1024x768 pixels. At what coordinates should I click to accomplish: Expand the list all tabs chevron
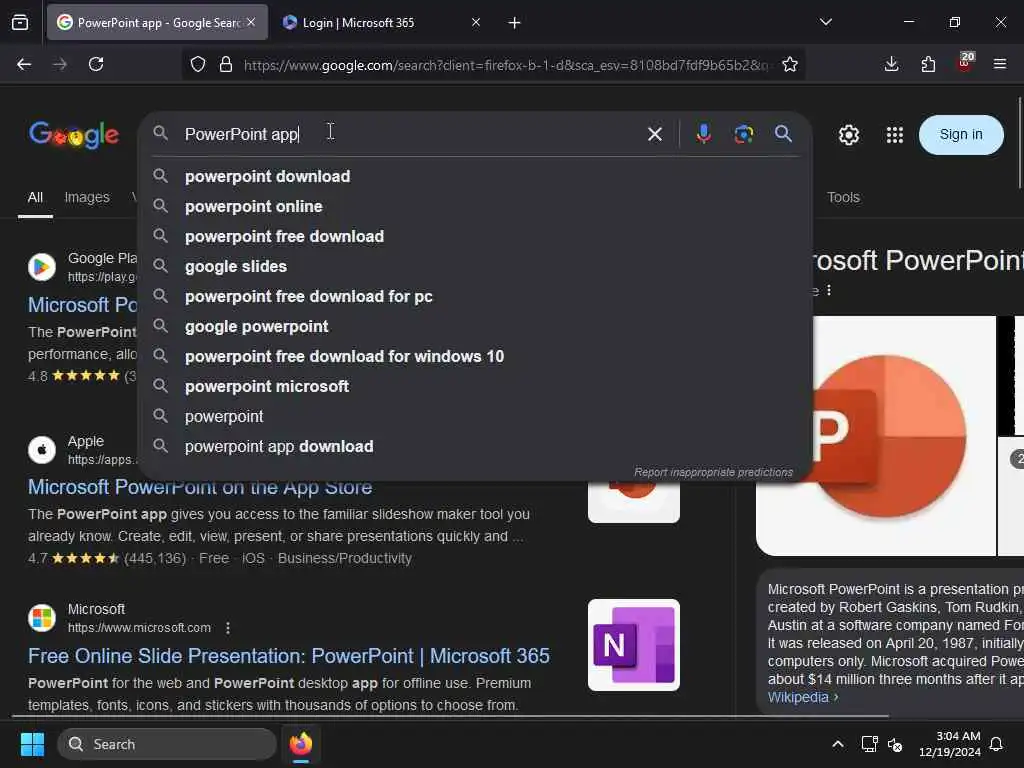[x=825, y=22]
